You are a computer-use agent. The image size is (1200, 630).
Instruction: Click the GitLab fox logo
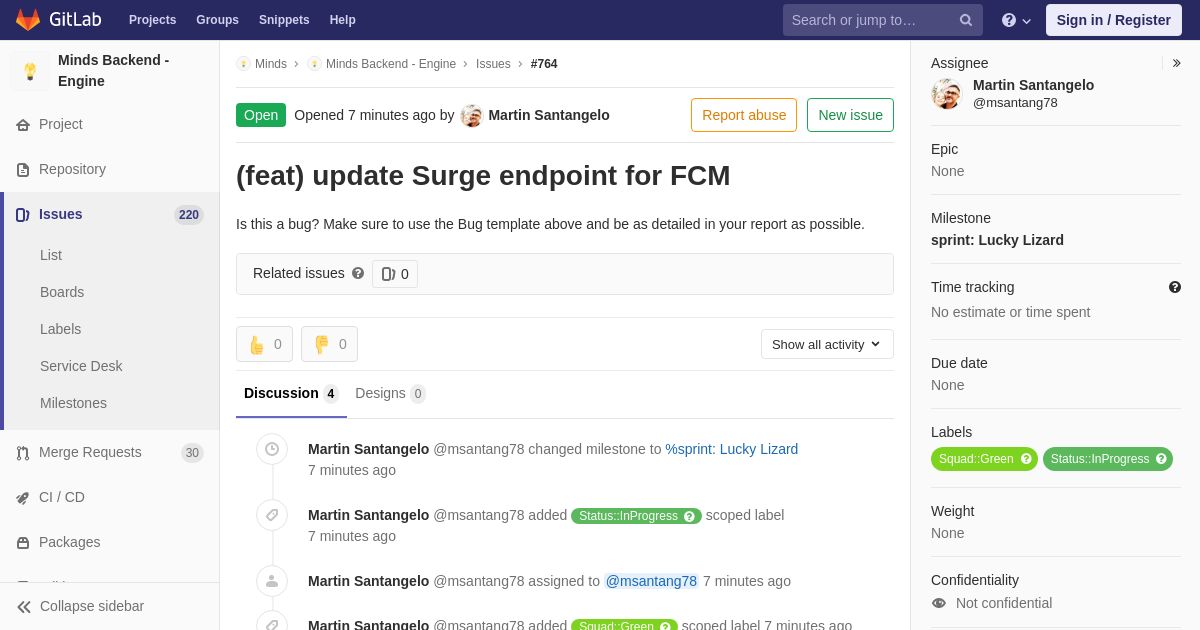click(28, 20)
